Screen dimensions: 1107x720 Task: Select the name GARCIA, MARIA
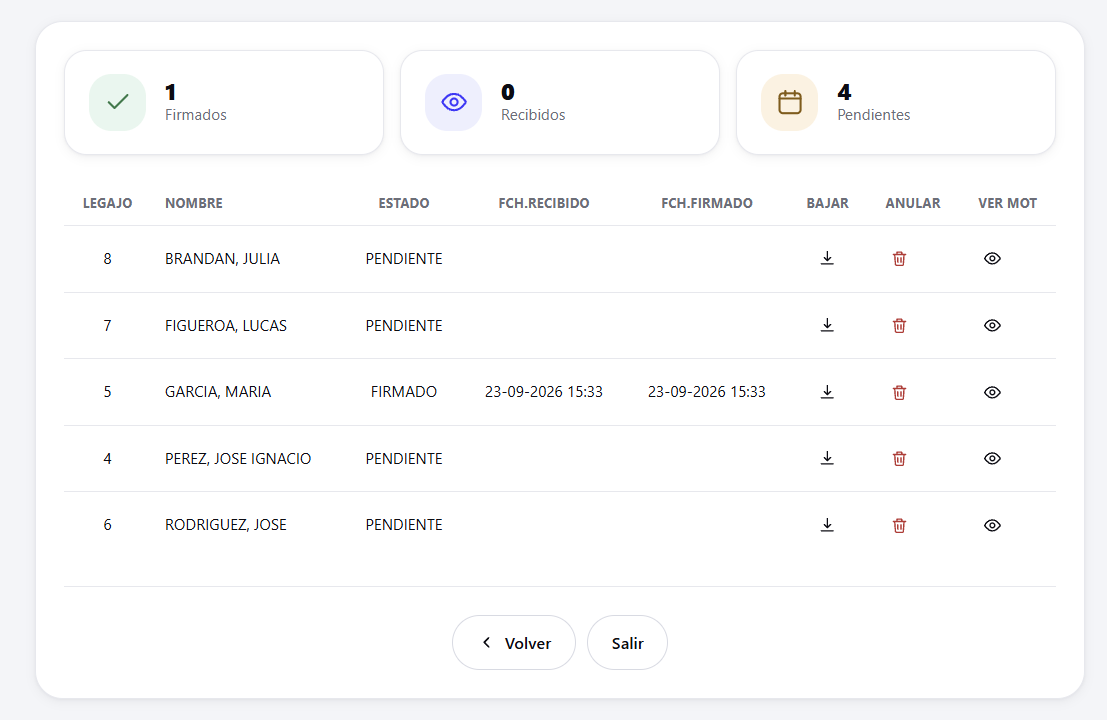click(218, 392)
